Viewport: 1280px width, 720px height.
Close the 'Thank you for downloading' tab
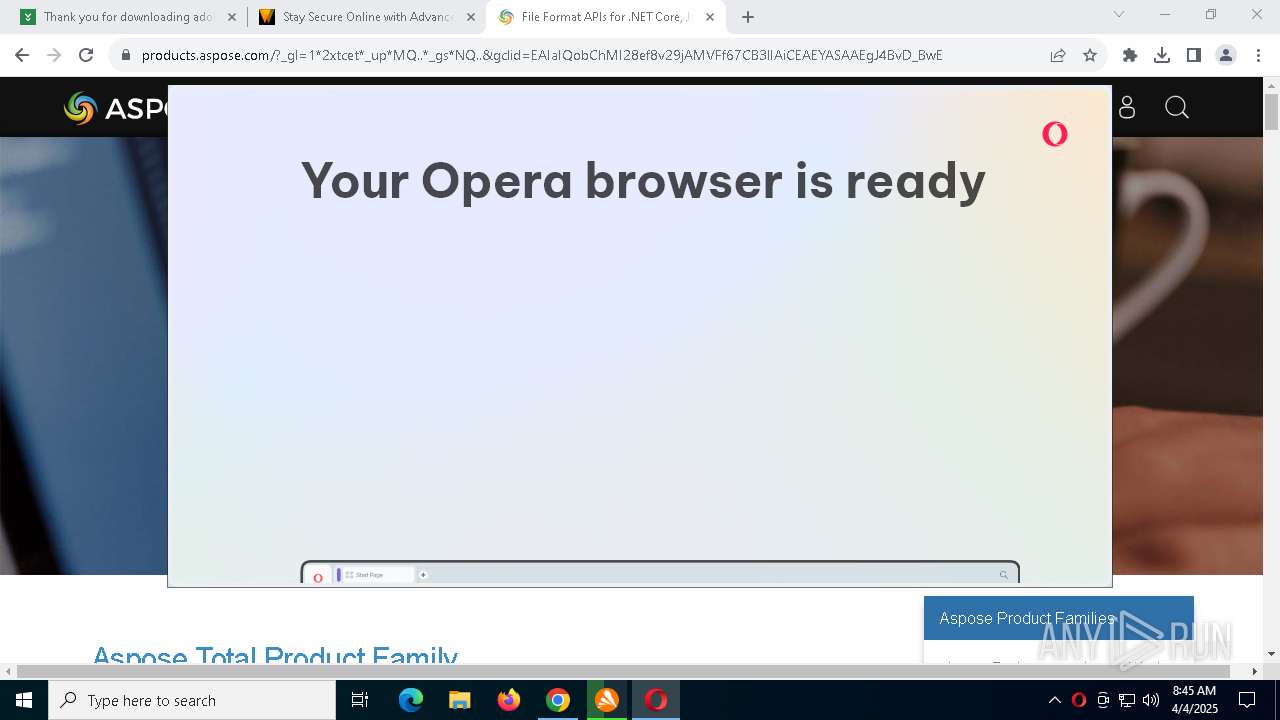click(232, 17)
